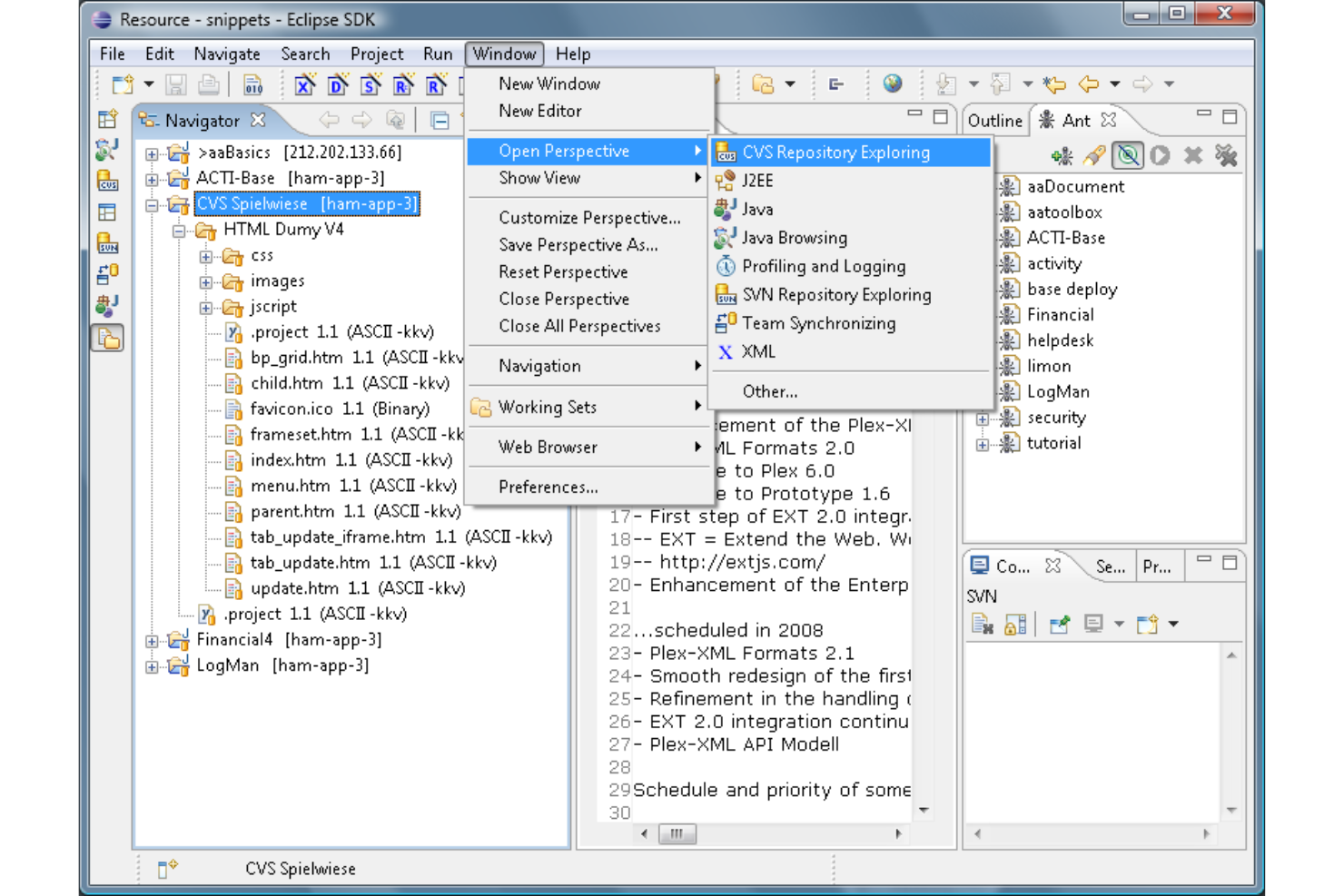Expand the security node in Ant view
This screenshot has width=1344, height=896.
pyautogui.click(x=983, y=418)
